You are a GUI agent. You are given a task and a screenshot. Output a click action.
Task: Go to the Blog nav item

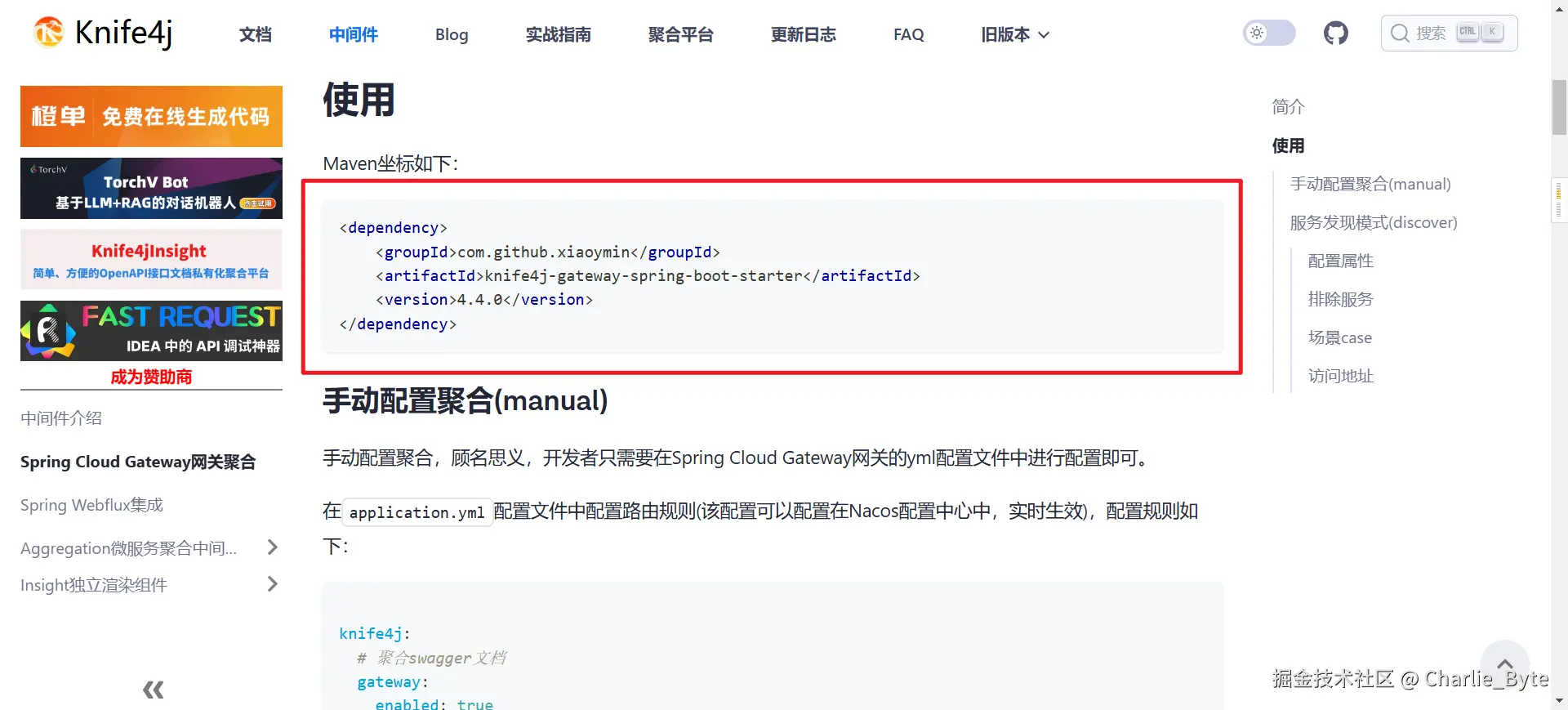tap(452, 34)
